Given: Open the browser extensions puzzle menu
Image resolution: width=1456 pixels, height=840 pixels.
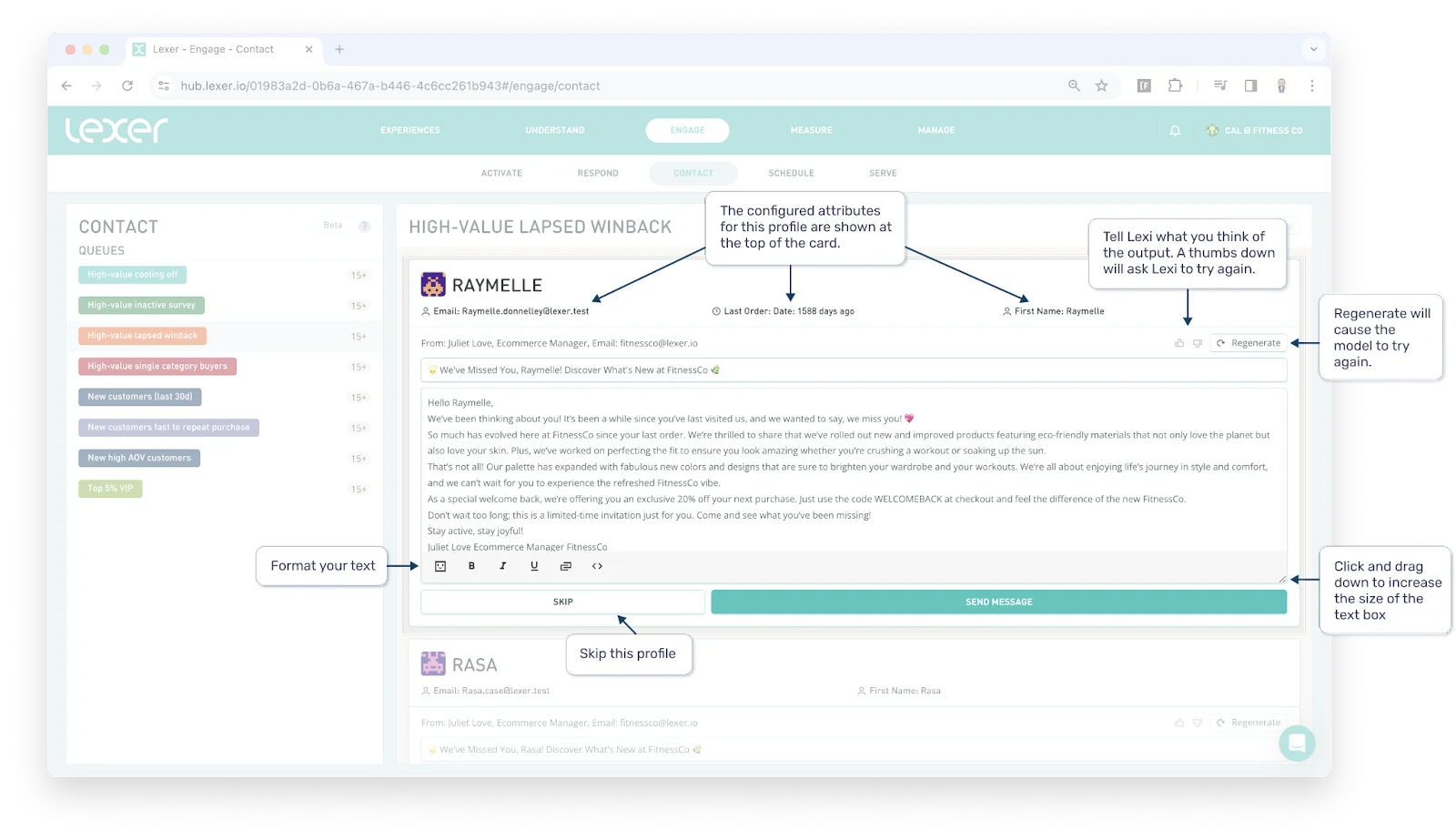Looking at the screenshot, I should (x=1175, y=86).
